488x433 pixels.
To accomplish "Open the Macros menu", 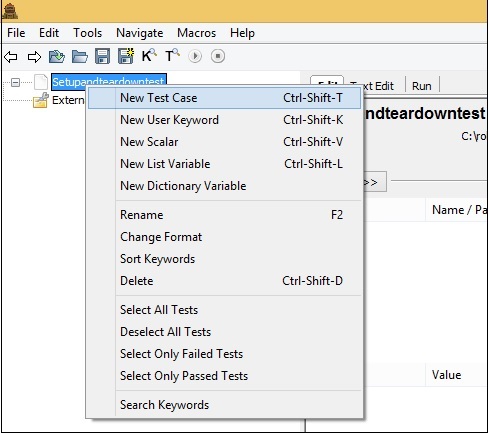I will (x=196, y=33).
